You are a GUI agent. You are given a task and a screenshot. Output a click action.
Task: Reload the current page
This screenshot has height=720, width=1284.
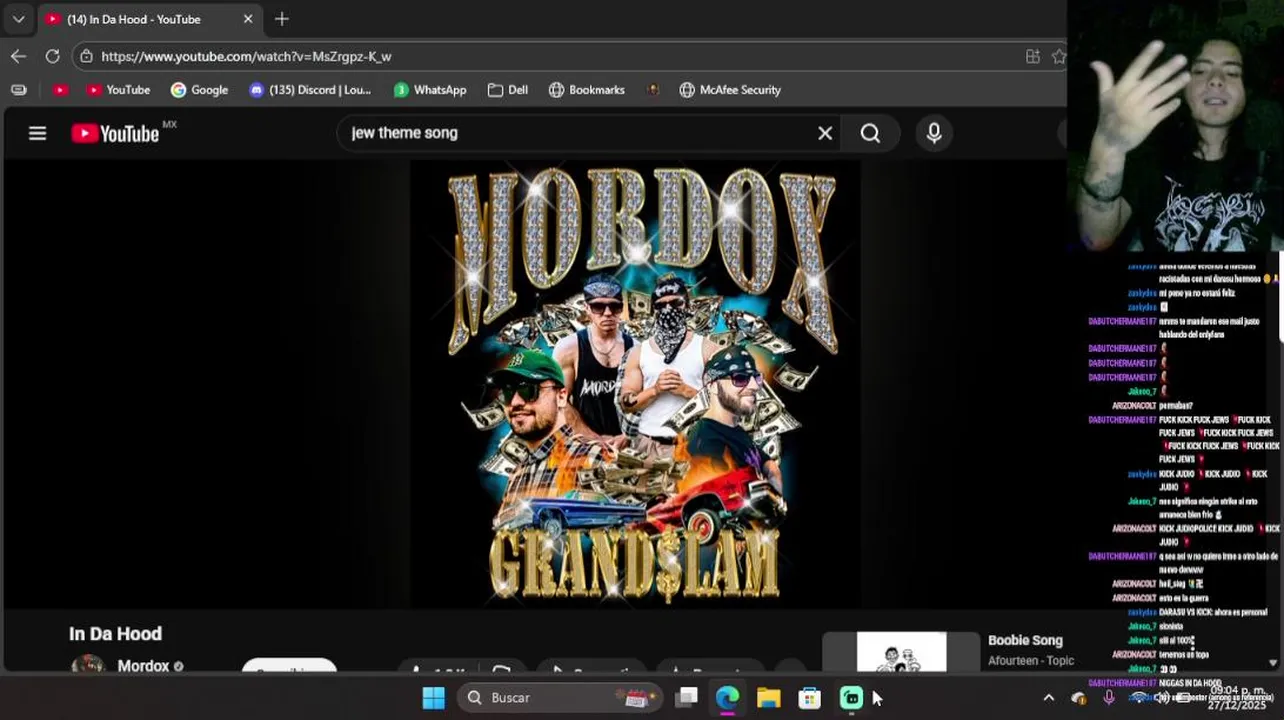point(52,56)
